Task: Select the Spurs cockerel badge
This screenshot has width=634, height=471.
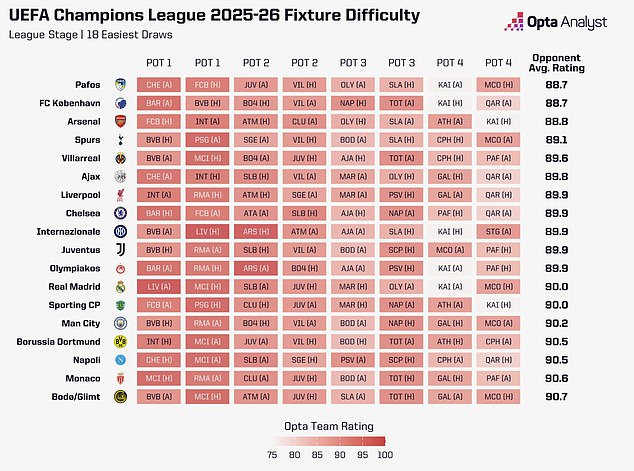Action: click(x=120, y=139)
